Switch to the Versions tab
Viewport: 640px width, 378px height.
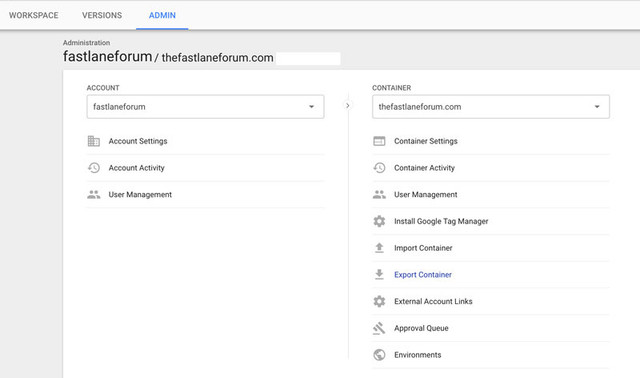click(102, 16)
